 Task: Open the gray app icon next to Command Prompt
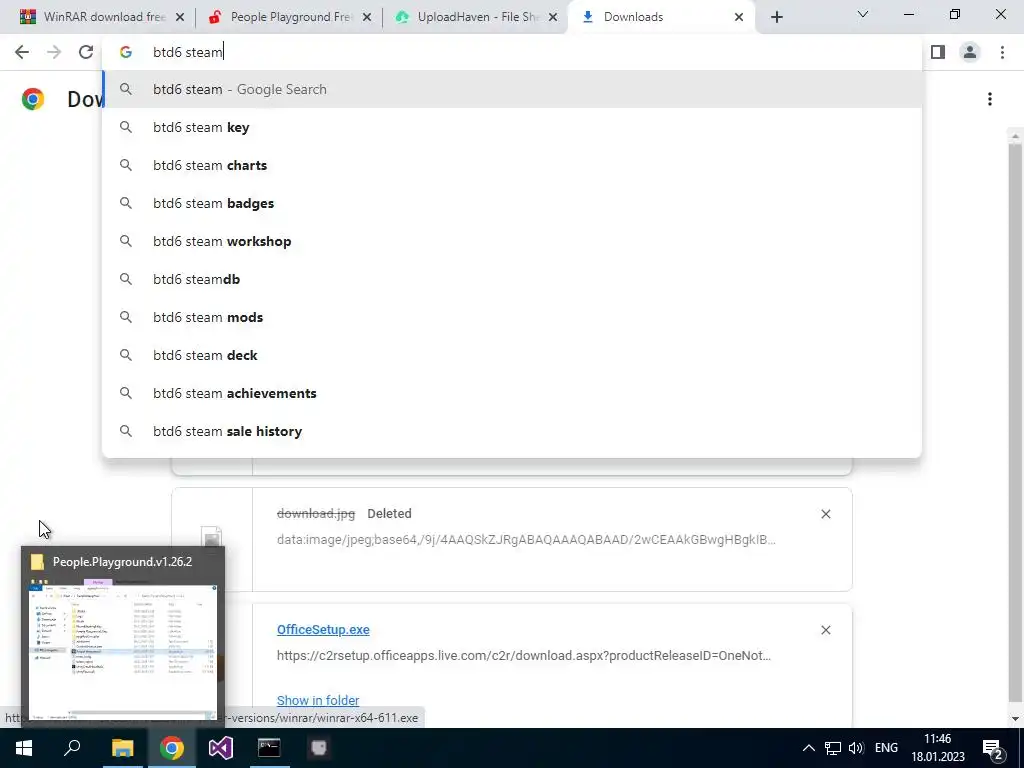point(319,748)
